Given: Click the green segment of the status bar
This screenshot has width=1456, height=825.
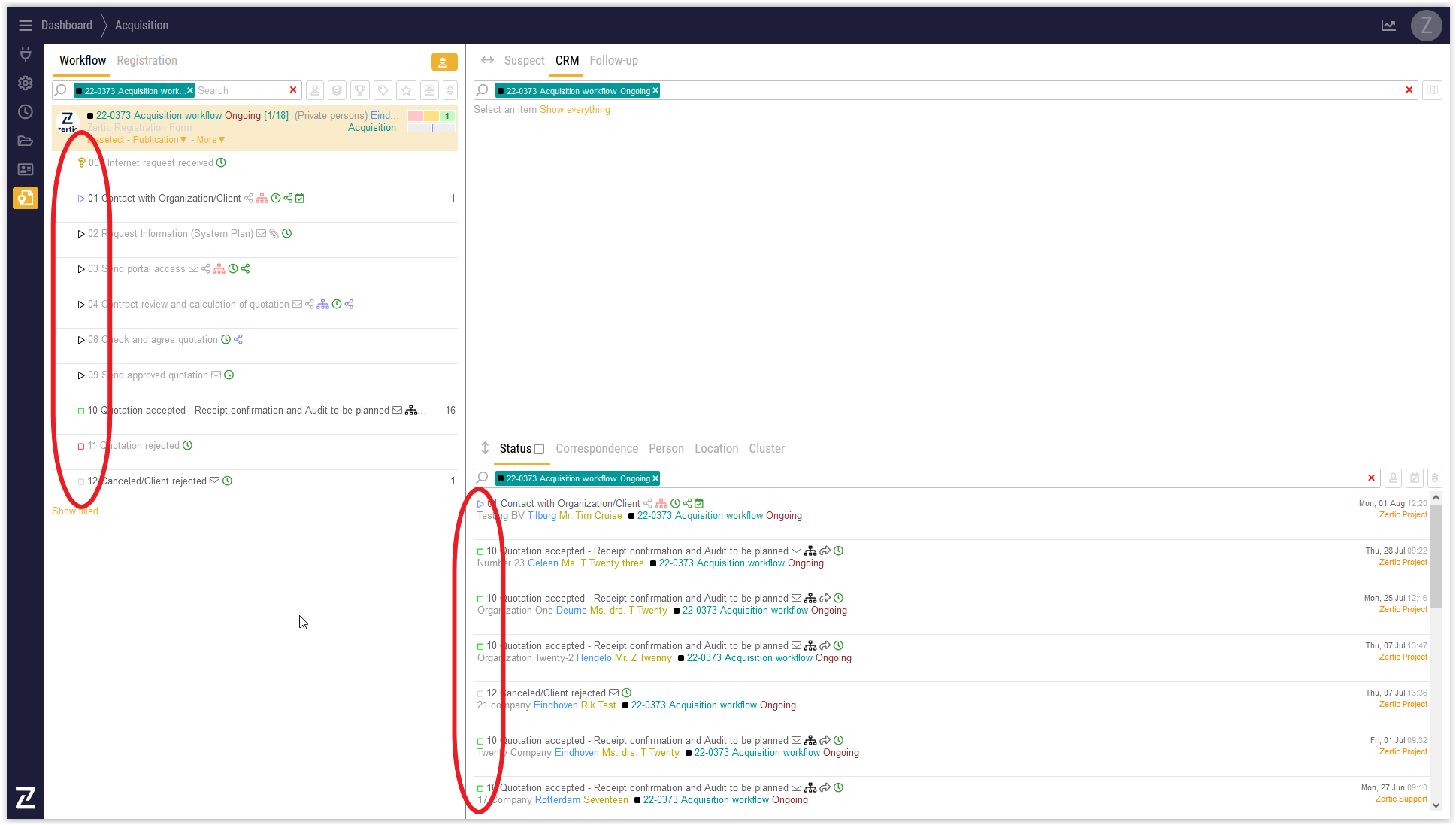Looking at the screenshot, I should pos(447,116).
